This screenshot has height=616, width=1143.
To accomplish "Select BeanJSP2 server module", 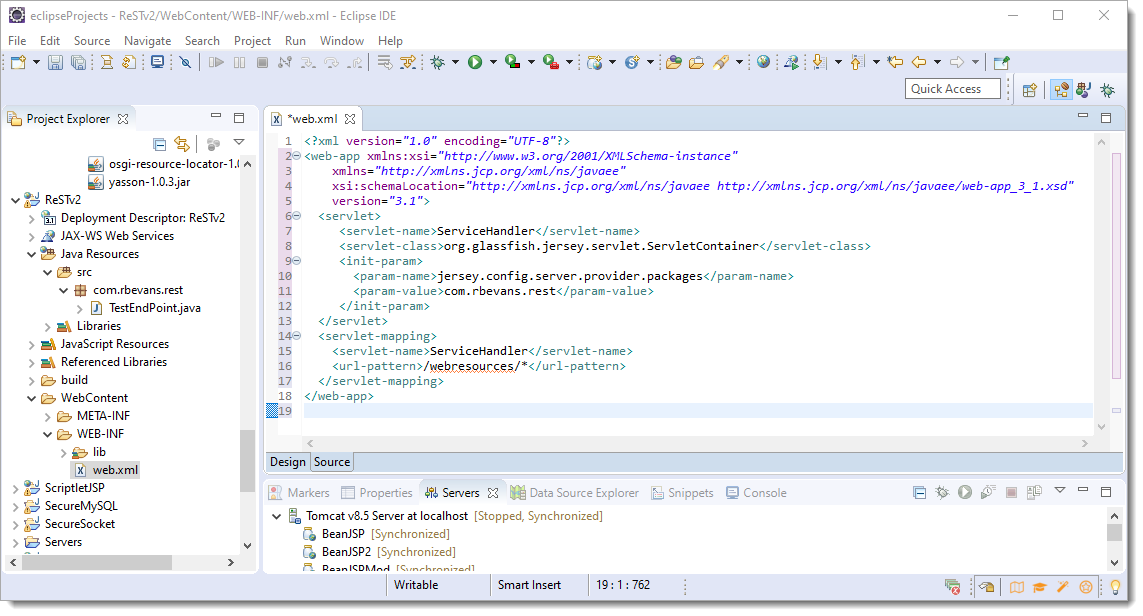I will pyautogui.click(x=346, y=553).
